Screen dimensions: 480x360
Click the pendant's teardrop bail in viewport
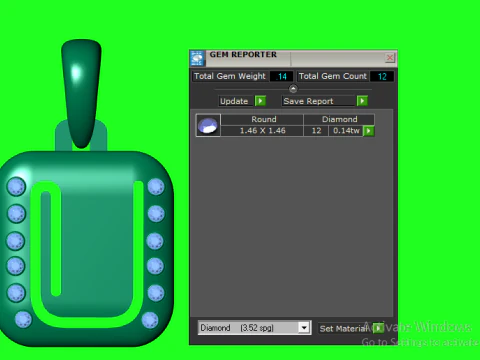[x=81, y=93]
